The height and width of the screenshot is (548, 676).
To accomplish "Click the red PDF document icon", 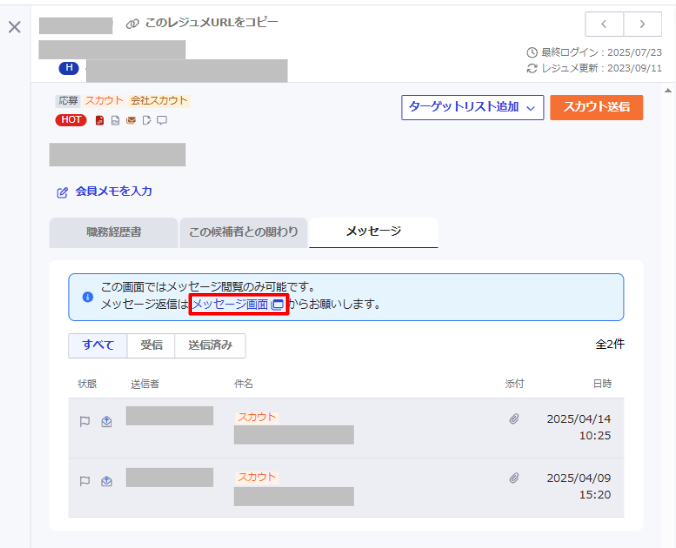I will (x=100, y=120).
